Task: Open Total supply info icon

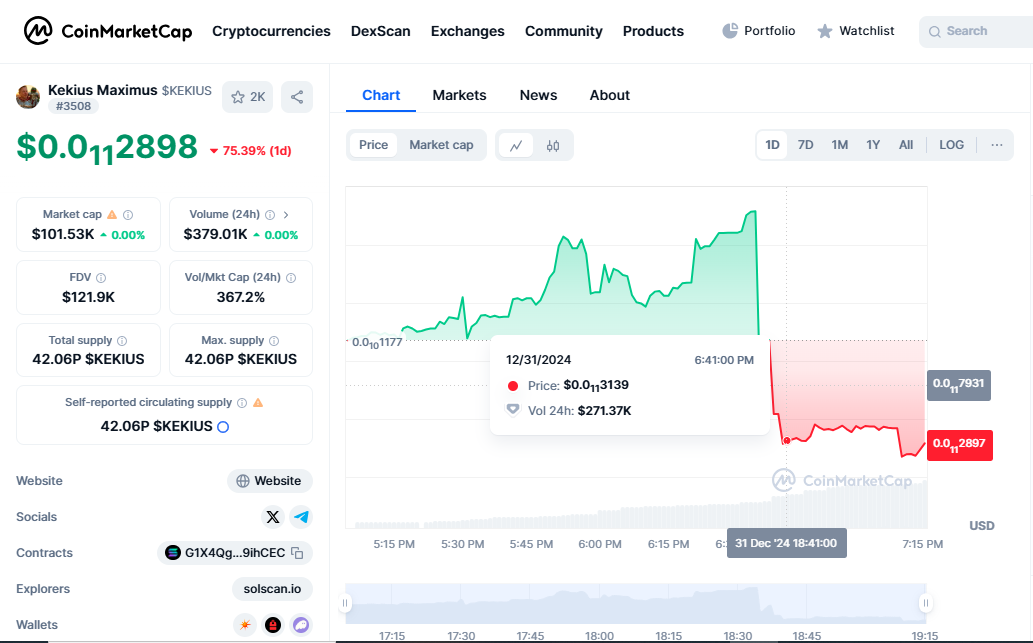Action: 122,341
